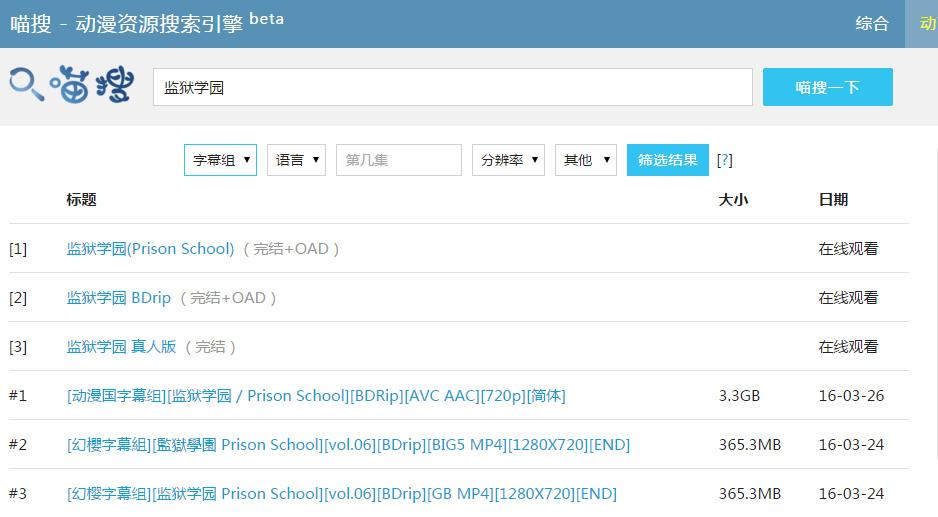The image size is (938, 517).
Task: Click the （完结+OAD） note beside Prison School
Action: coord(291,248)
